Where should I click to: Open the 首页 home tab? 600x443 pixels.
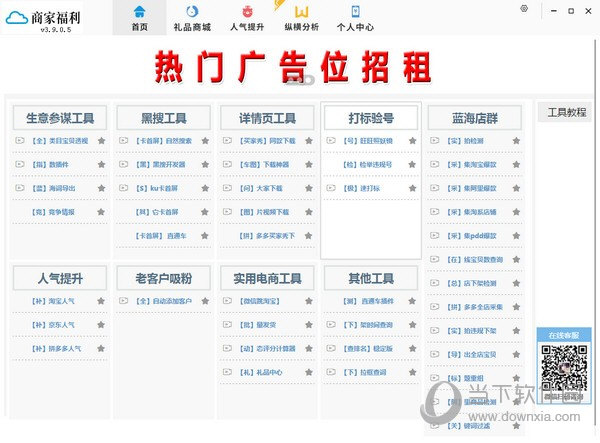140,18
